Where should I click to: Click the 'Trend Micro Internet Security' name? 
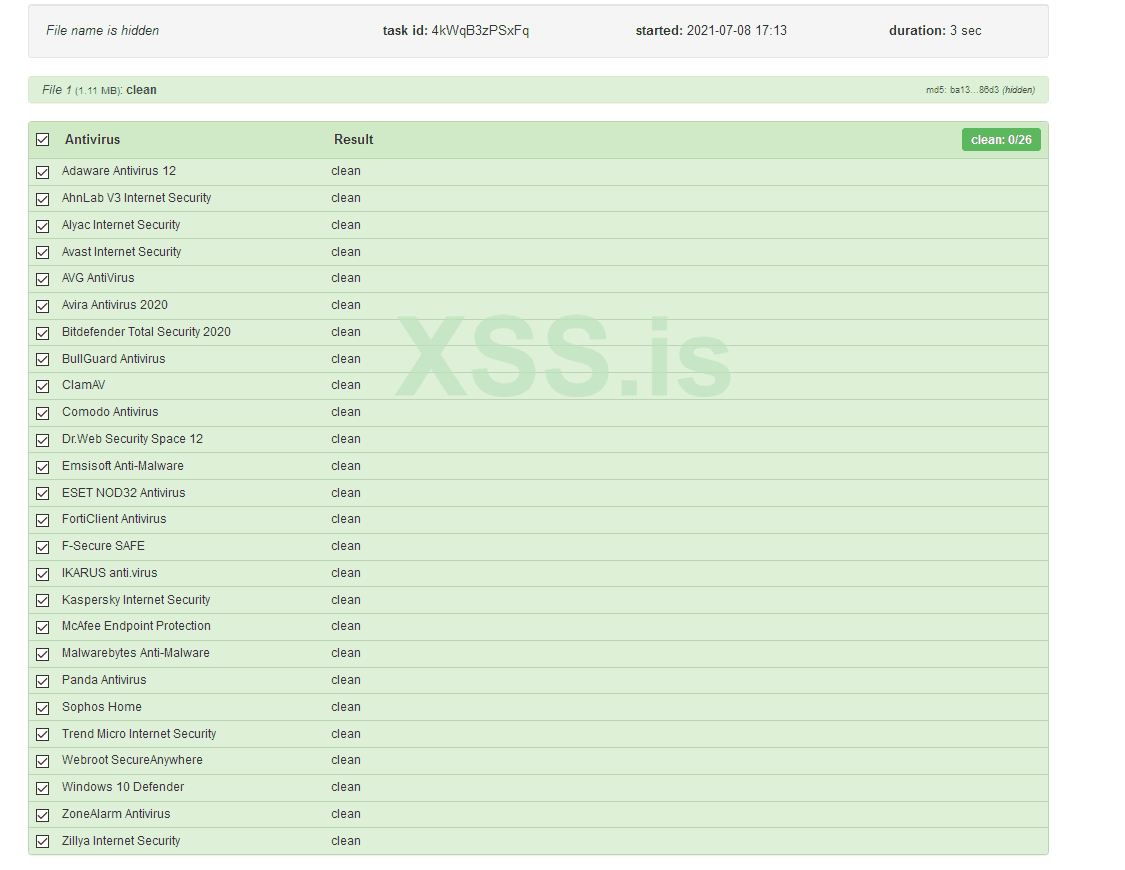[x=139, y=734]
